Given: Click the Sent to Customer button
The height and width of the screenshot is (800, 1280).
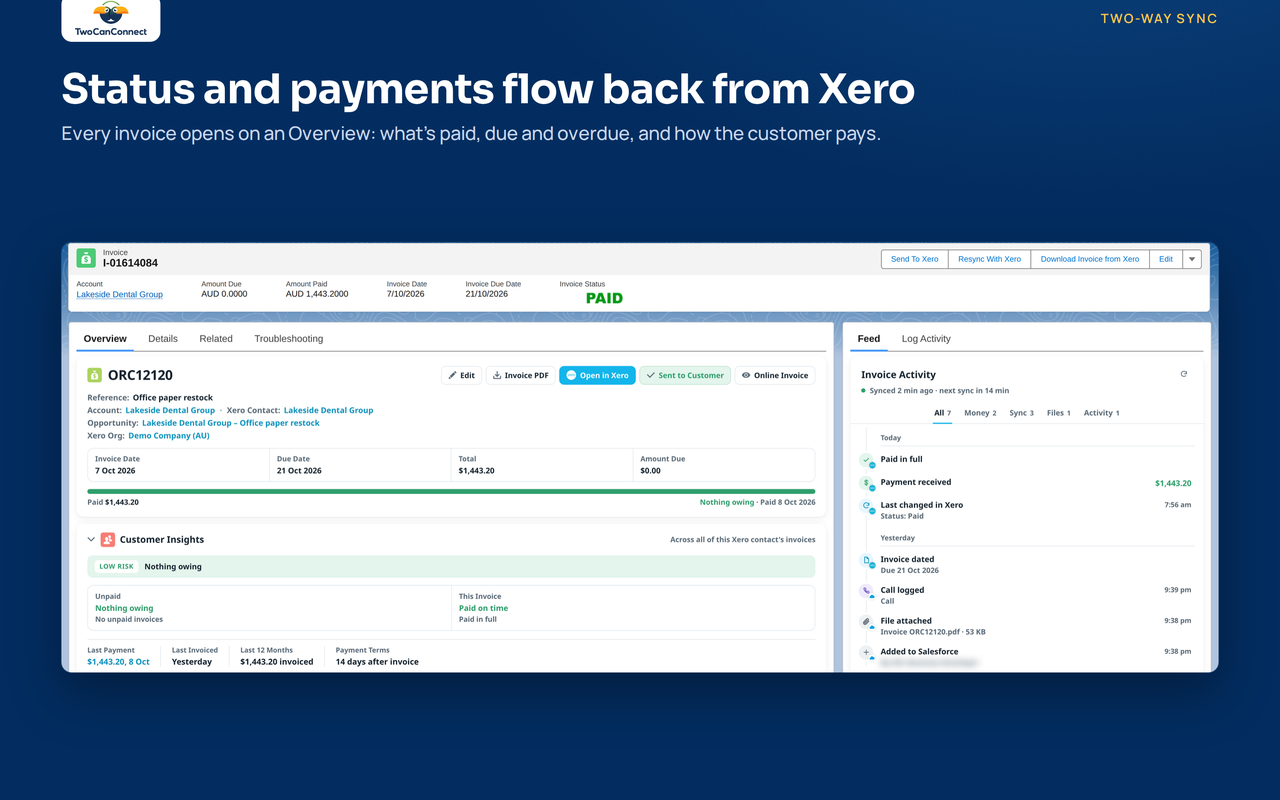Looking at the screenshot, I should (x=685, y=375).
